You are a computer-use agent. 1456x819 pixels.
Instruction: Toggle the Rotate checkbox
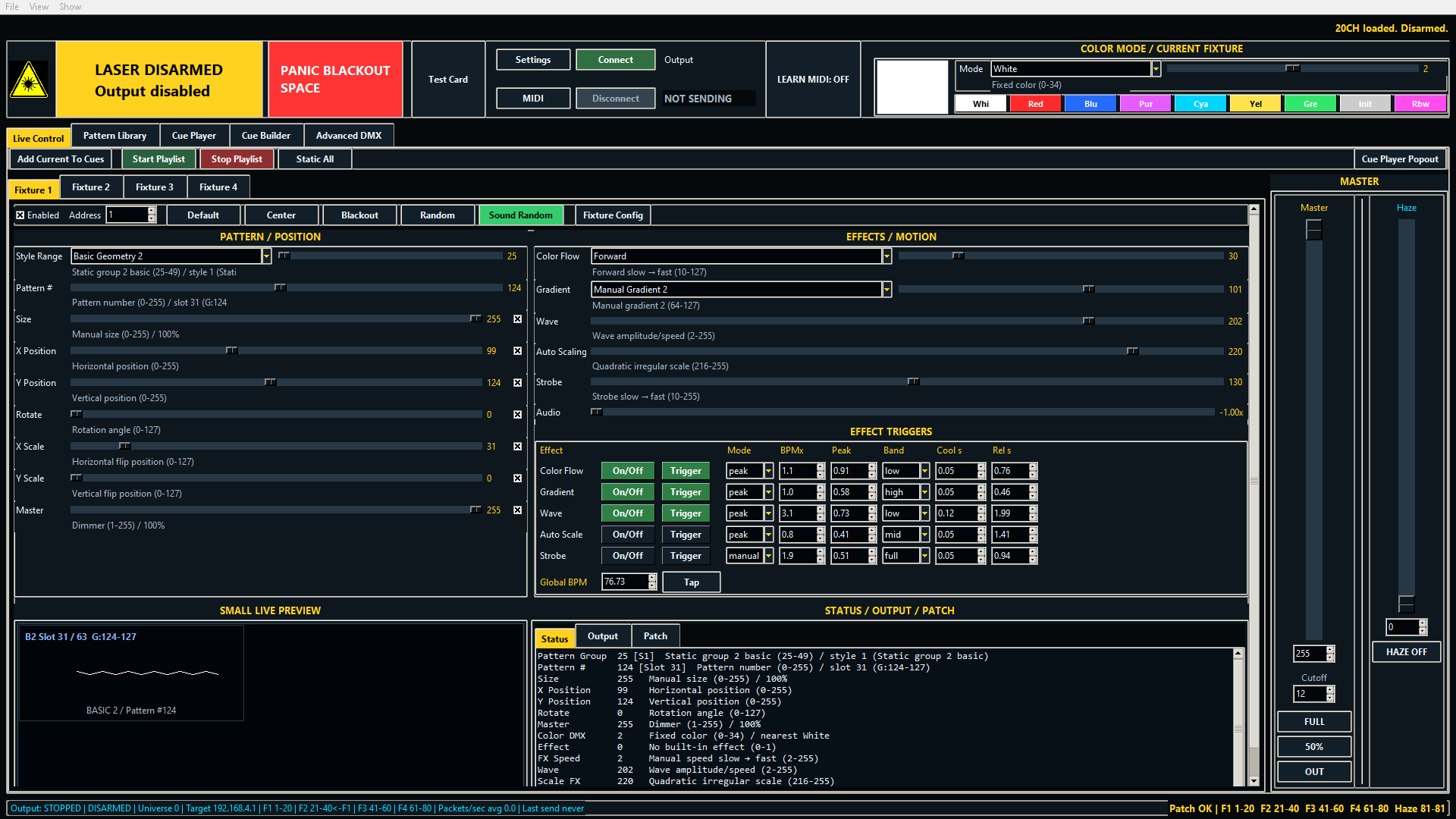tap(517, 415)
